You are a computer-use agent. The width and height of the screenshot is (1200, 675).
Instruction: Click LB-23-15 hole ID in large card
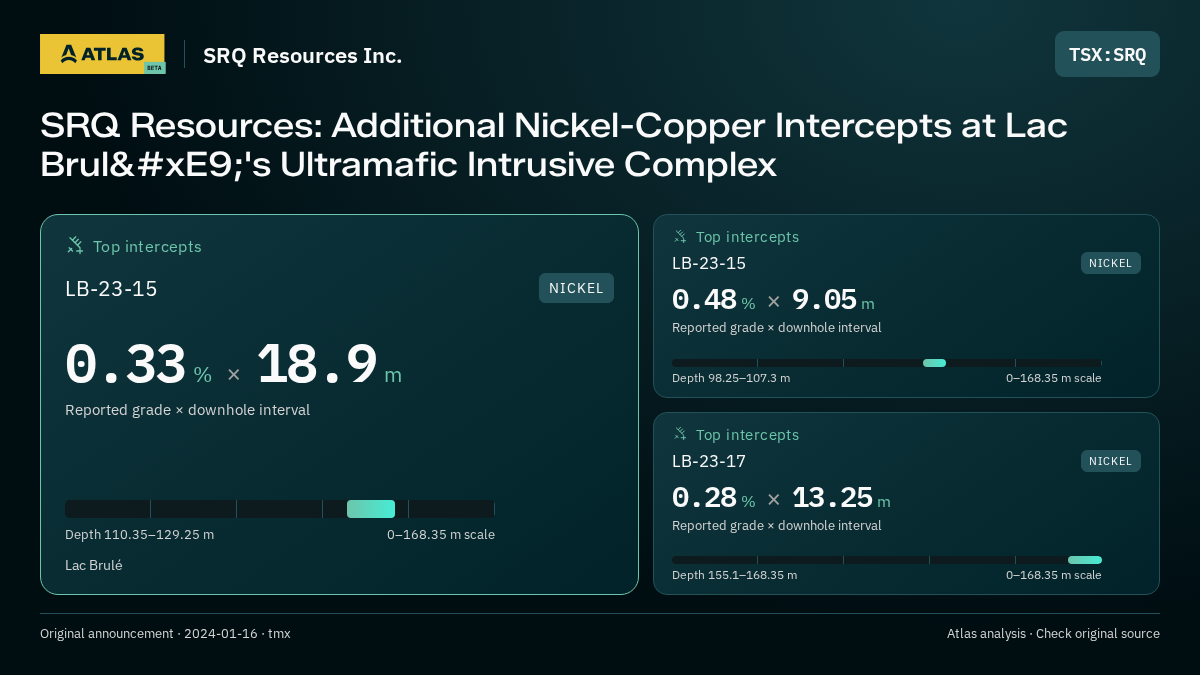coord(111,289)
